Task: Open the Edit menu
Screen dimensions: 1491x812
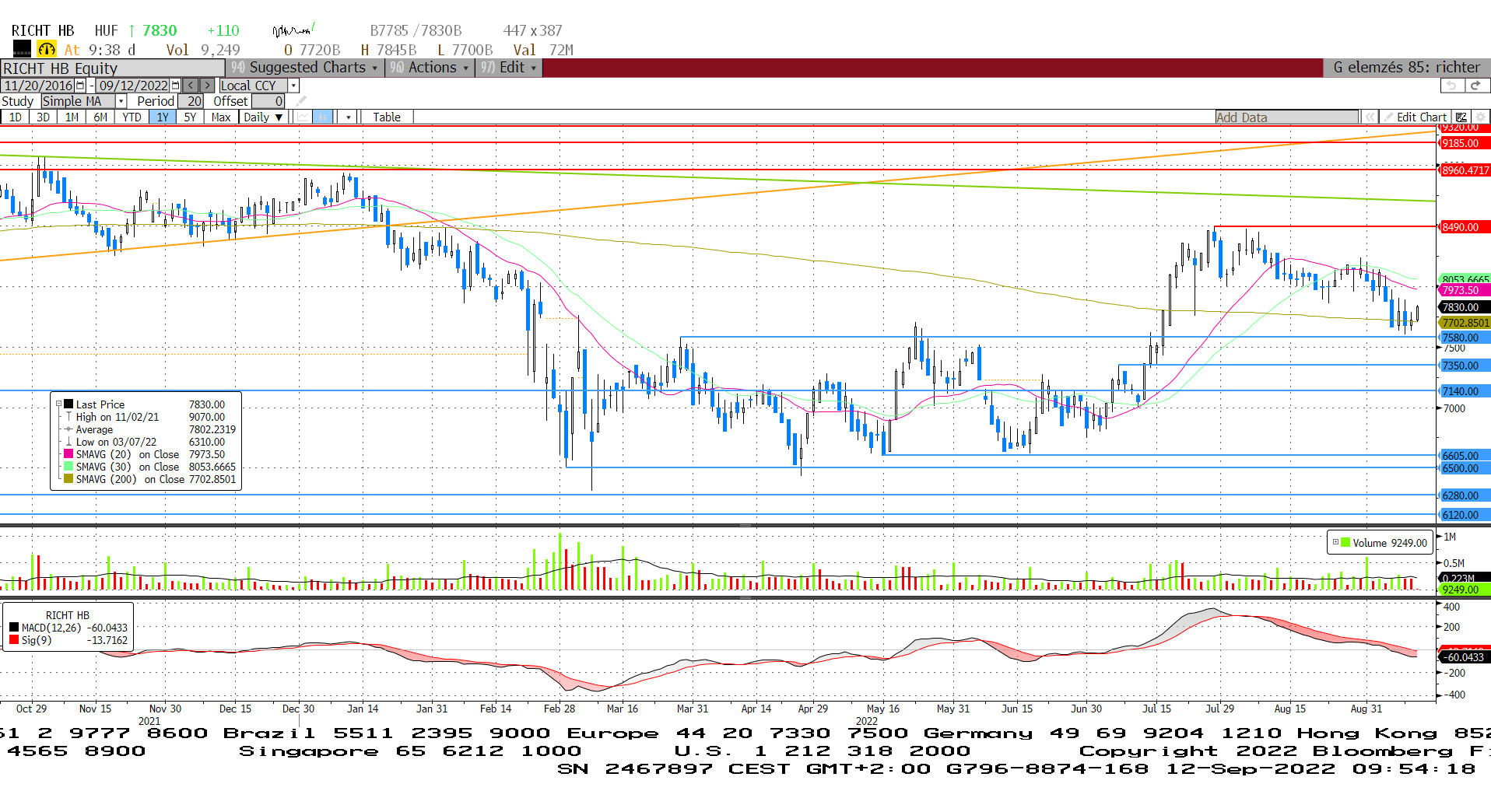Action: click(509, 68)
